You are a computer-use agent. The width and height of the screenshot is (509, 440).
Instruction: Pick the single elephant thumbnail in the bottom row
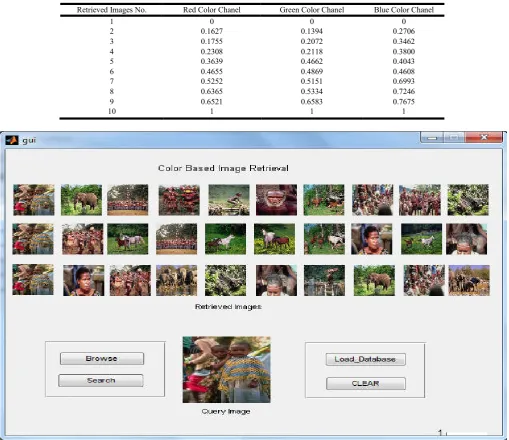click(x=374, y=280)
